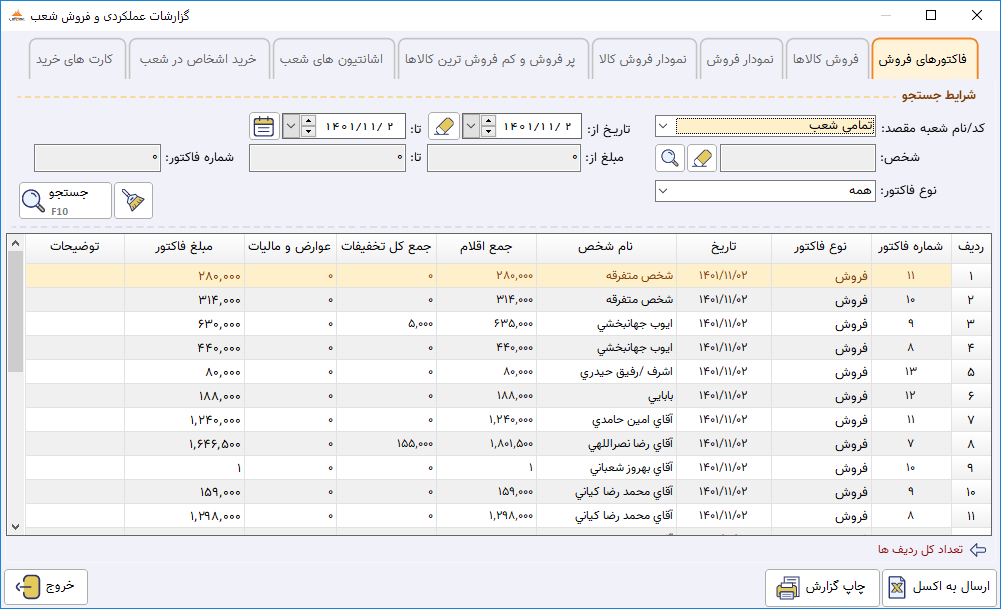The width and height of the screenshot is (1001, 609).
Task: Open the اشانتیون های شعب tab
Action: tap(332, 59)
